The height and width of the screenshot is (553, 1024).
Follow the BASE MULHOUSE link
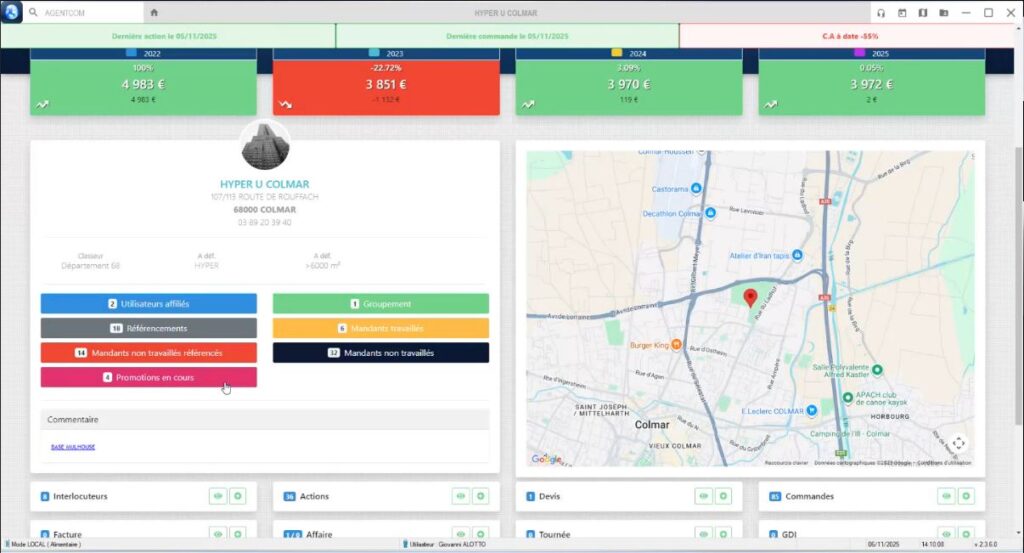point(73,447)
